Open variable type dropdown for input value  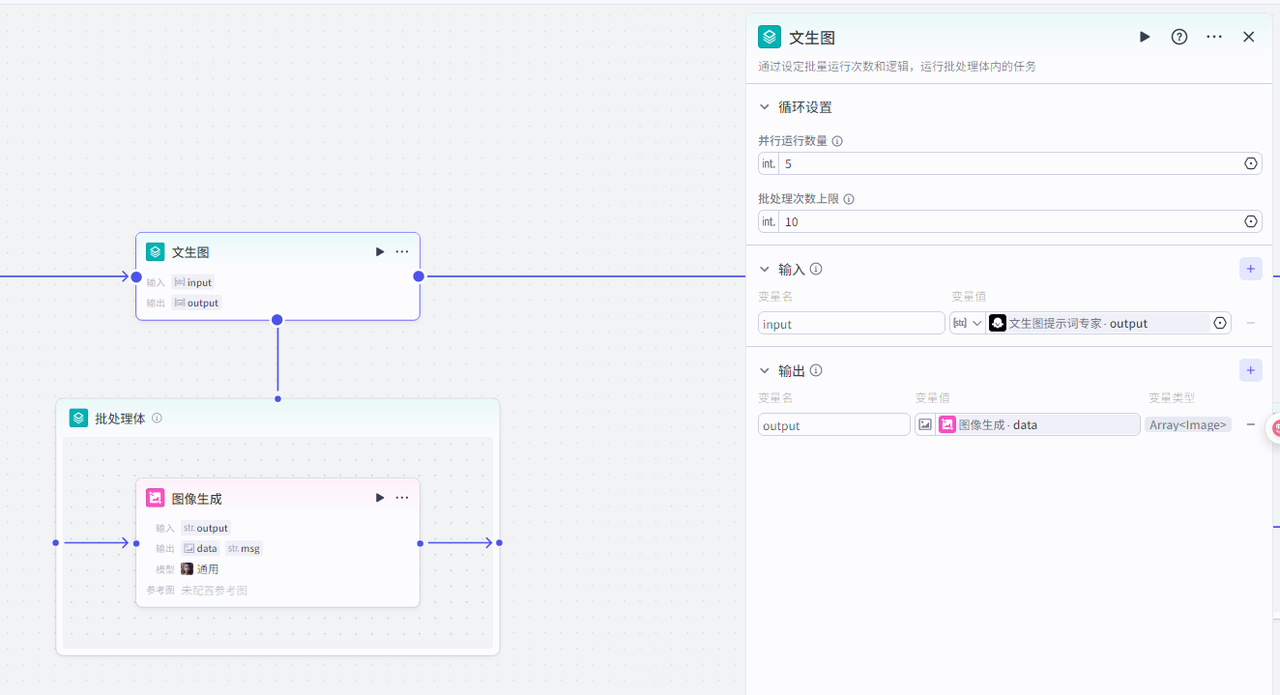coord(967,323)
